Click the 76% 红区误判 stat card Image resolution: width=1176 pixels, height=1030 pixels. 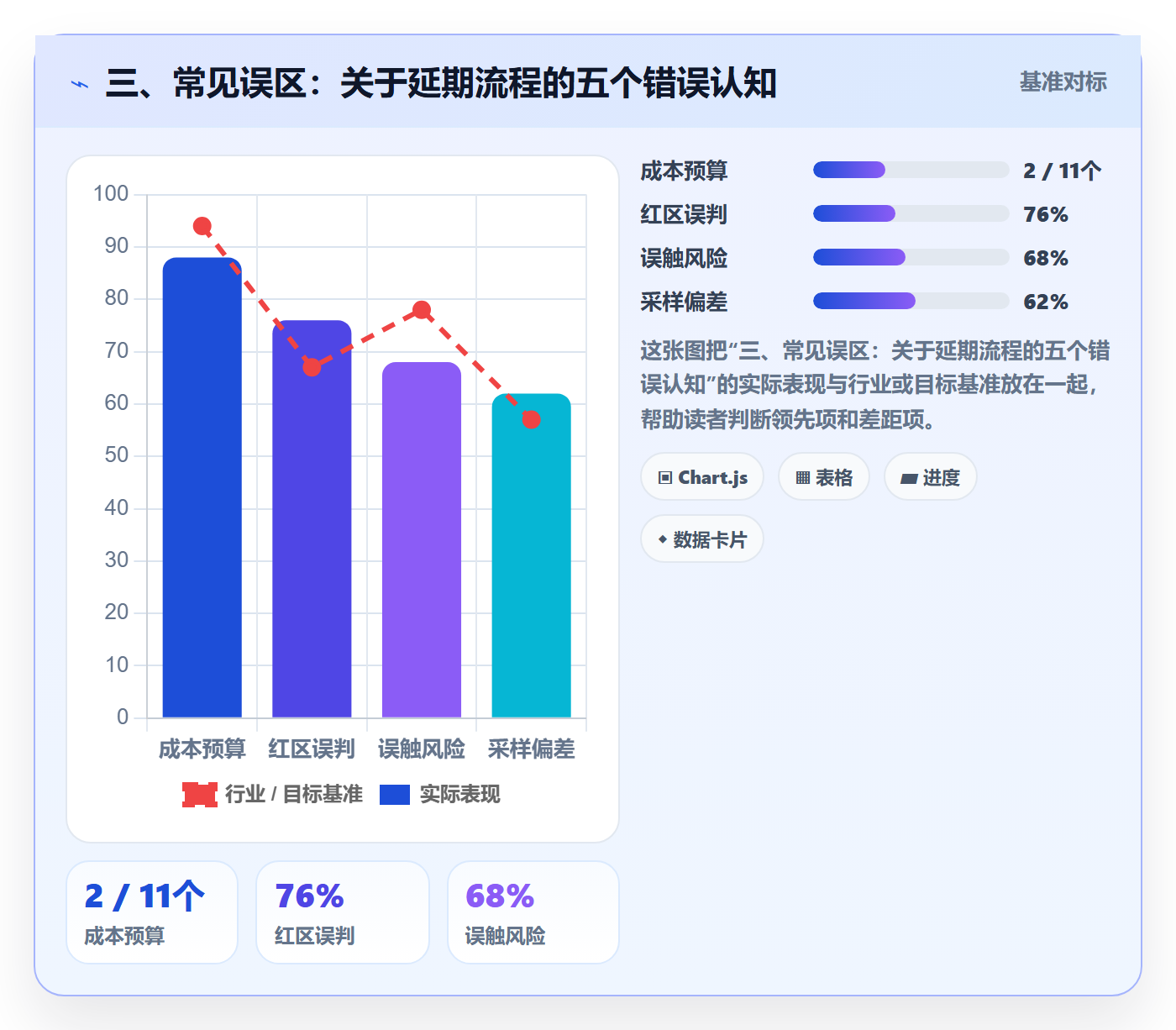click(343, 912)
